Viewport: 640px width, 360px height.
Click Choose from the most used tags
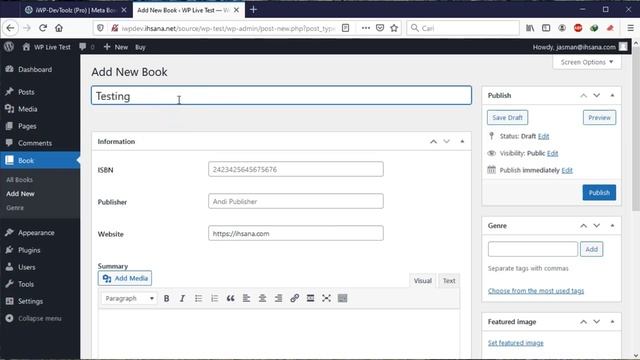(536, 291)
